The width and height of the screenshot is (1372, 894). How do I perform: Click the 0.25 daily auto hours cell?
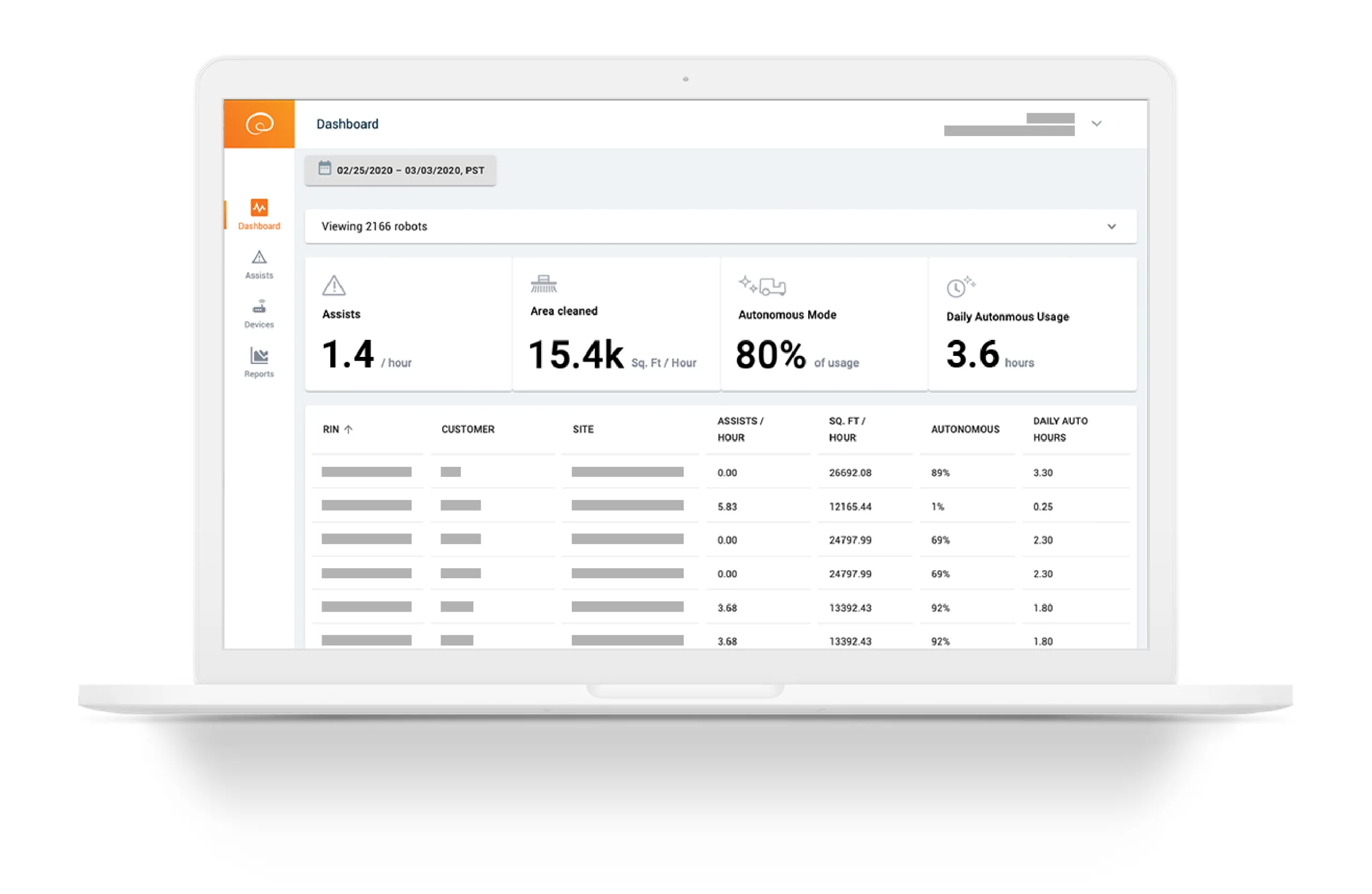[1043, 506]
